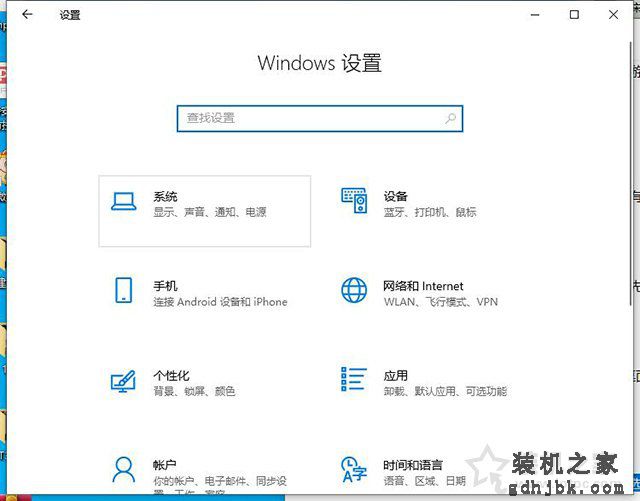
Task: Select the 个性化 category title
Action: point(171,375)
